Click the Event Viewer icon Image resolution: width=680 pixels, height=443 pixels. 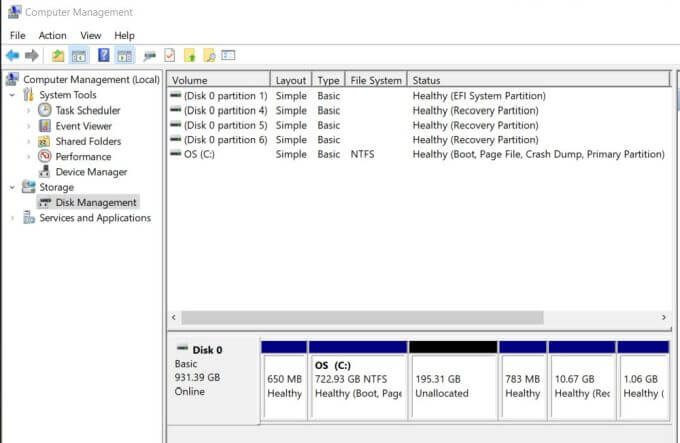[x=45, y=126]
